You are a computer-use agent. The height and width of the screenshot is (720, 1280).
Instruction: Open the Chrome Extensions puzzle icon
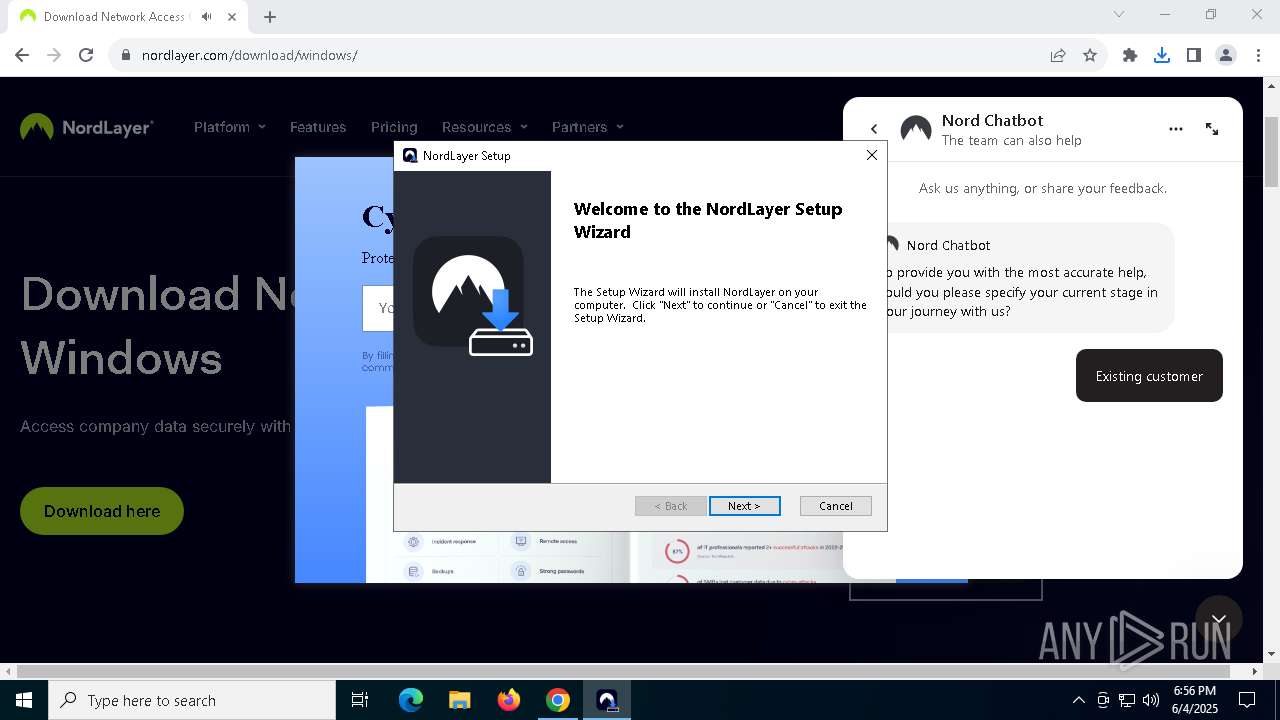coord(1130,55)
